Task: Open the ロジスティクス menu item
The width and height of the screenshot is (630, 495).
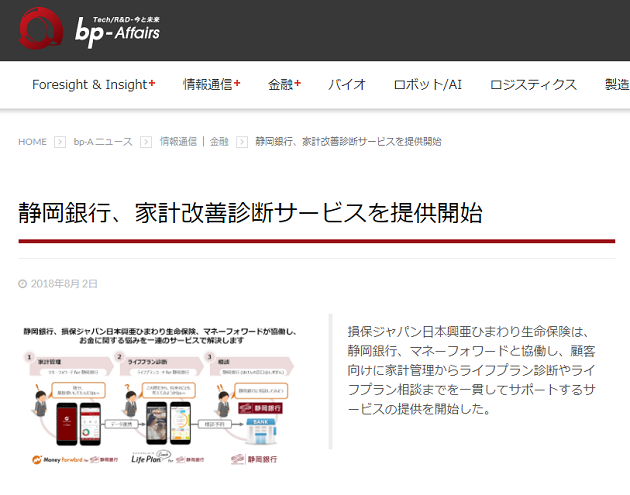Action: pyautogui.click(x=533, y=85)
